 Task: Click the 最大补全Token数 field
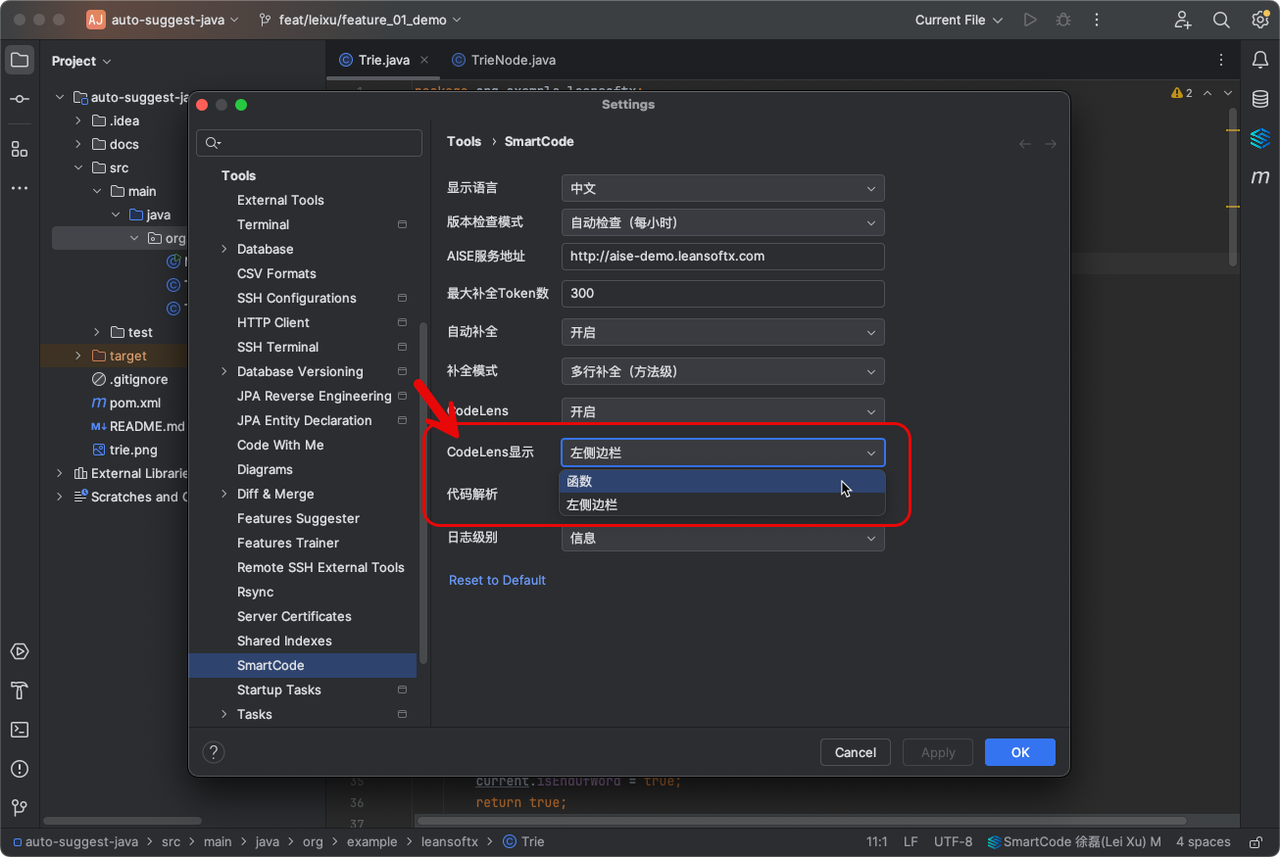tap(723, 293)
